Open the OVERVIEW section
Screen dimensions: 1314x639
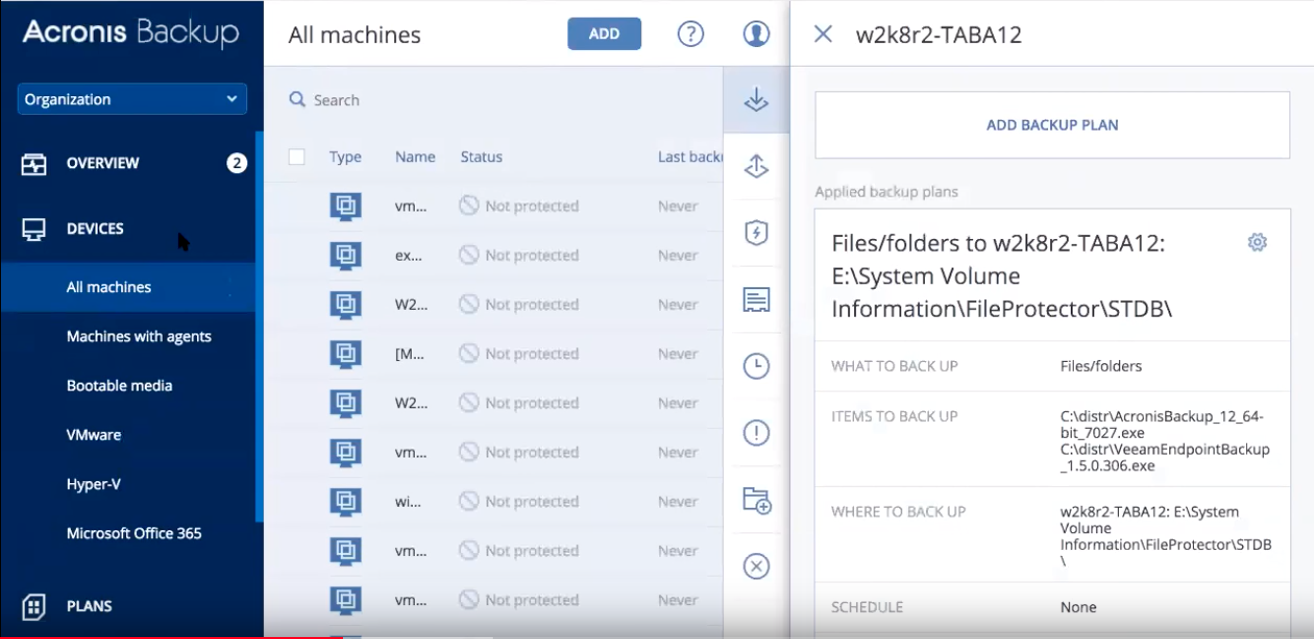pyautogui.click(x=103, y=163)
